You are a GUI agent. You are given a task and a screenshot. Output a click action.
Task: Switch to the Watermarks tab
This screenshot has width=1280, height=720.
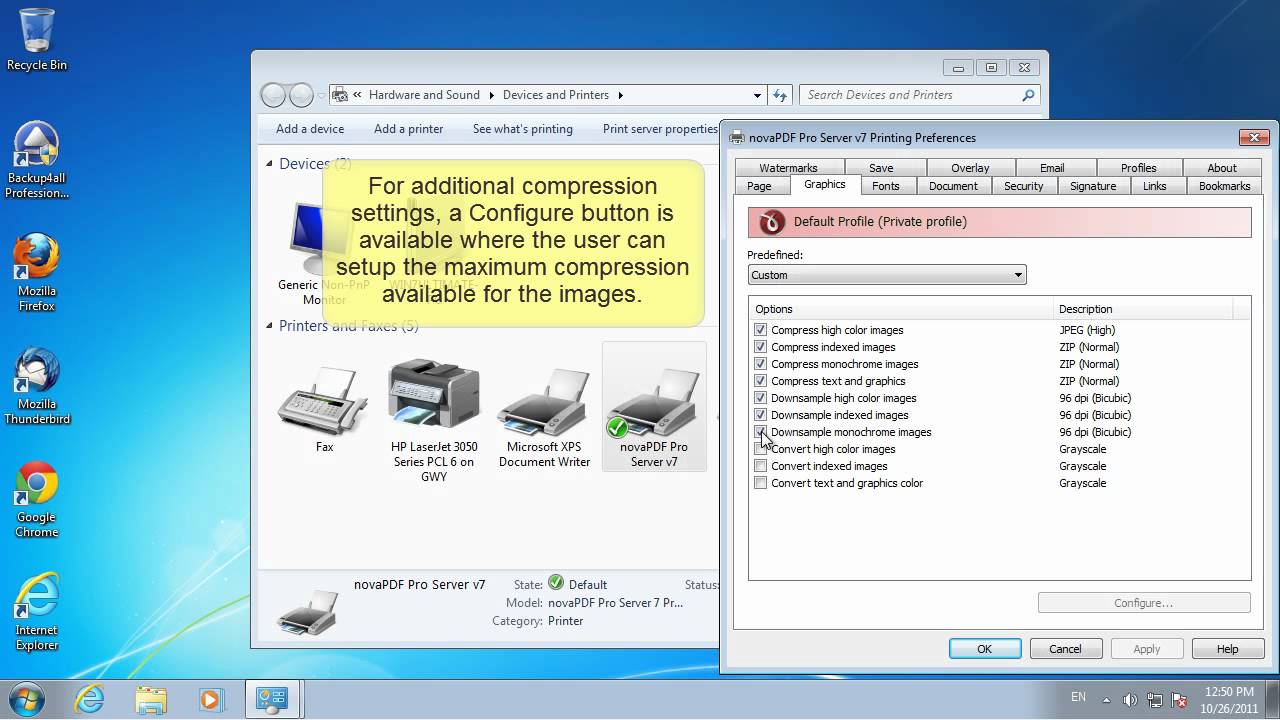(x=788, y=168)
